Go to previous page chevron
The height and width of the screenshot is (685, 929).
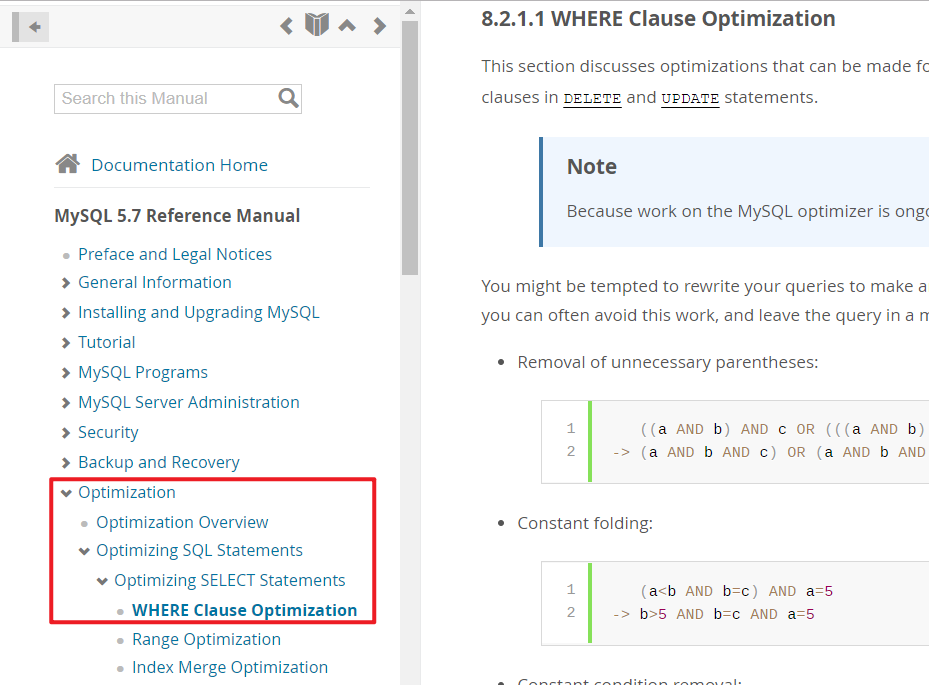287,26
